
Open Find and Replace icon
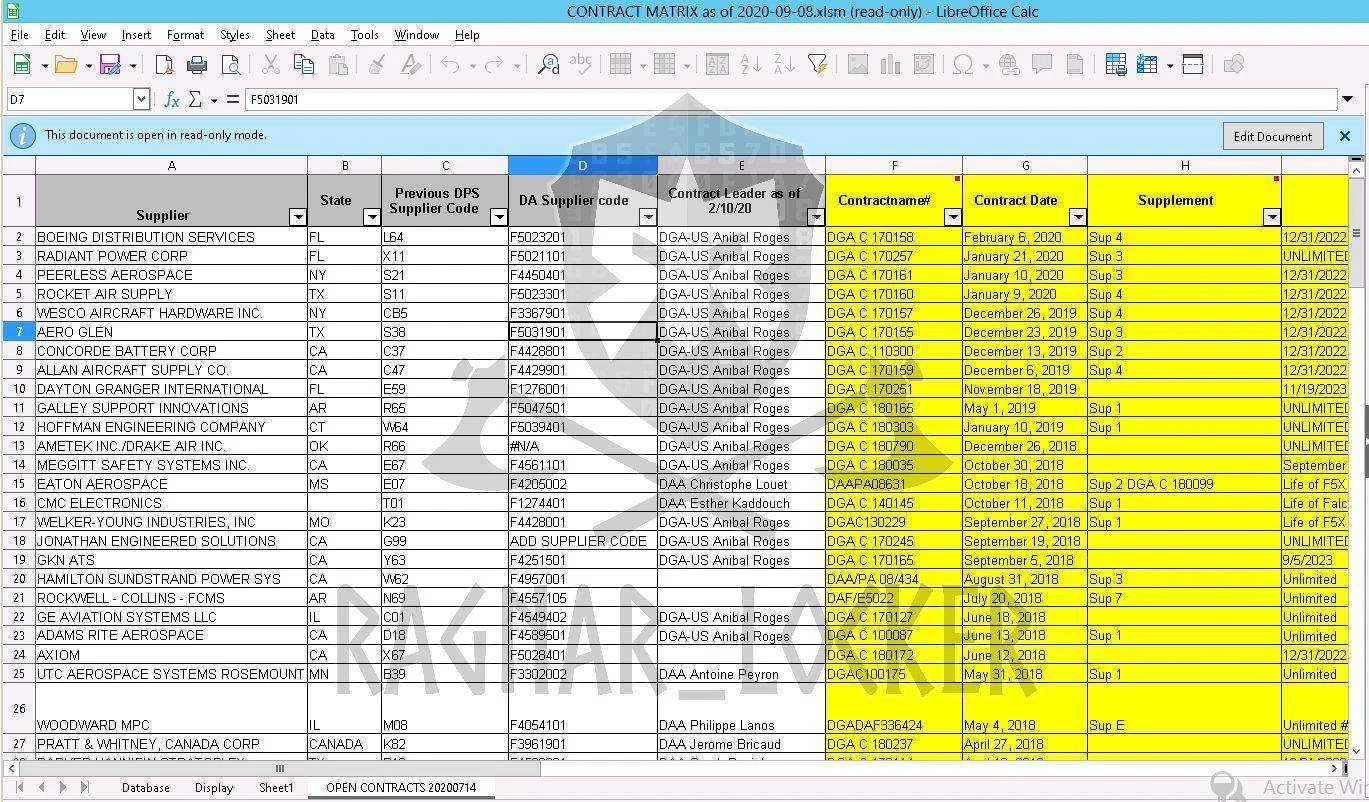click(548, 65)
